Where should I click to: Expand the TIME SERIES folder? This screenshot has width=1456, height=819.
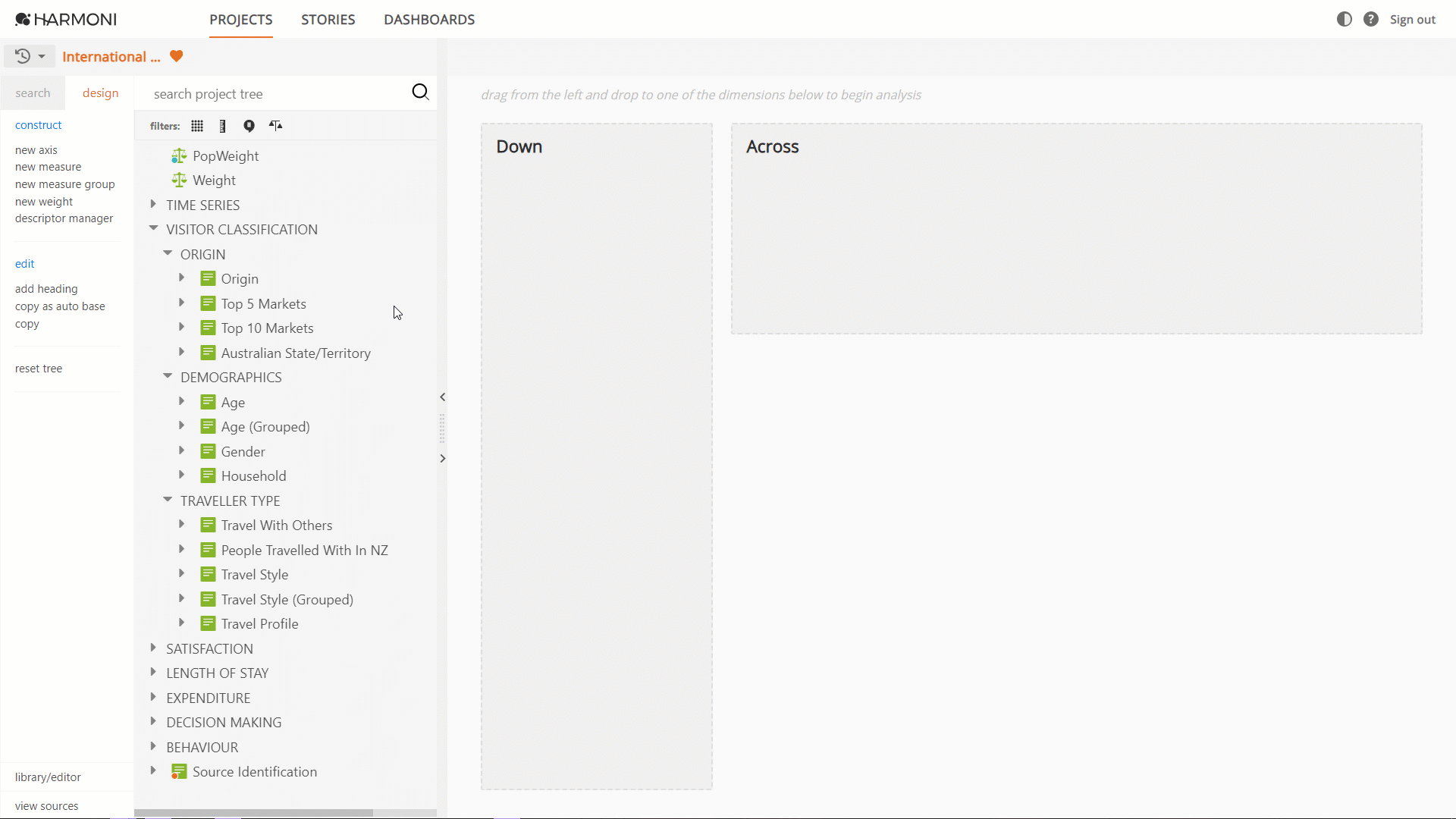[153, 204]
